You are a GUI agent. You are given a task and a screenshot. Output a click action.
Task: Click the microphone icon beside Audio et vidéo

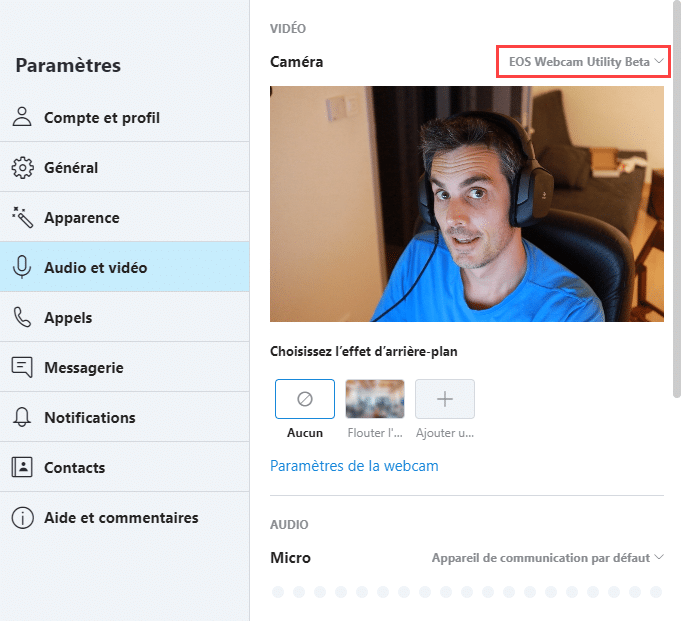tap(22, 267)
